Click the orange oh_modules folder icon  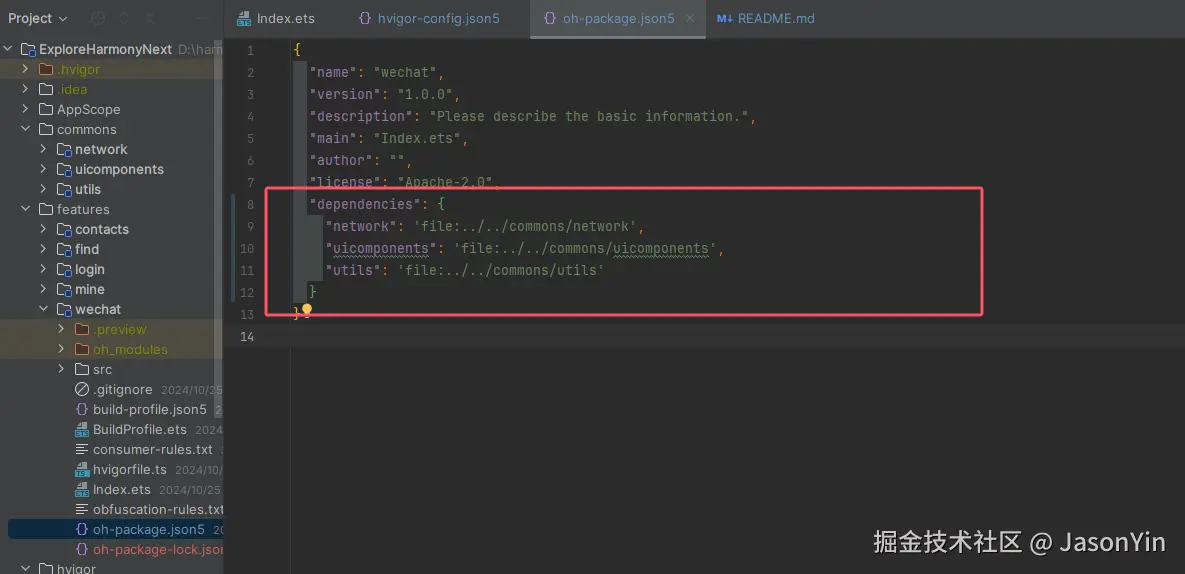point(82,349)
